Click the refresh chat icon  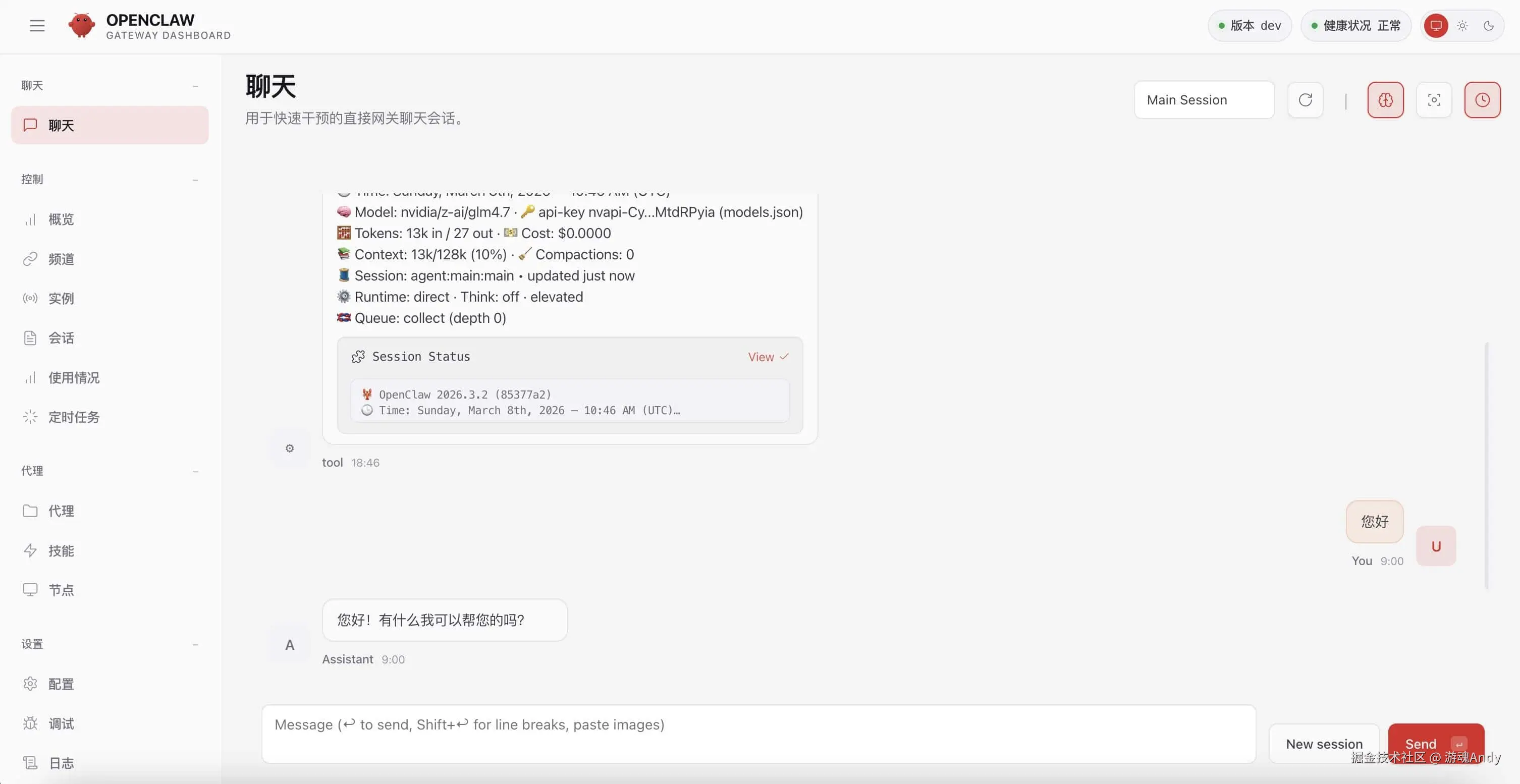click(1305, 100)
